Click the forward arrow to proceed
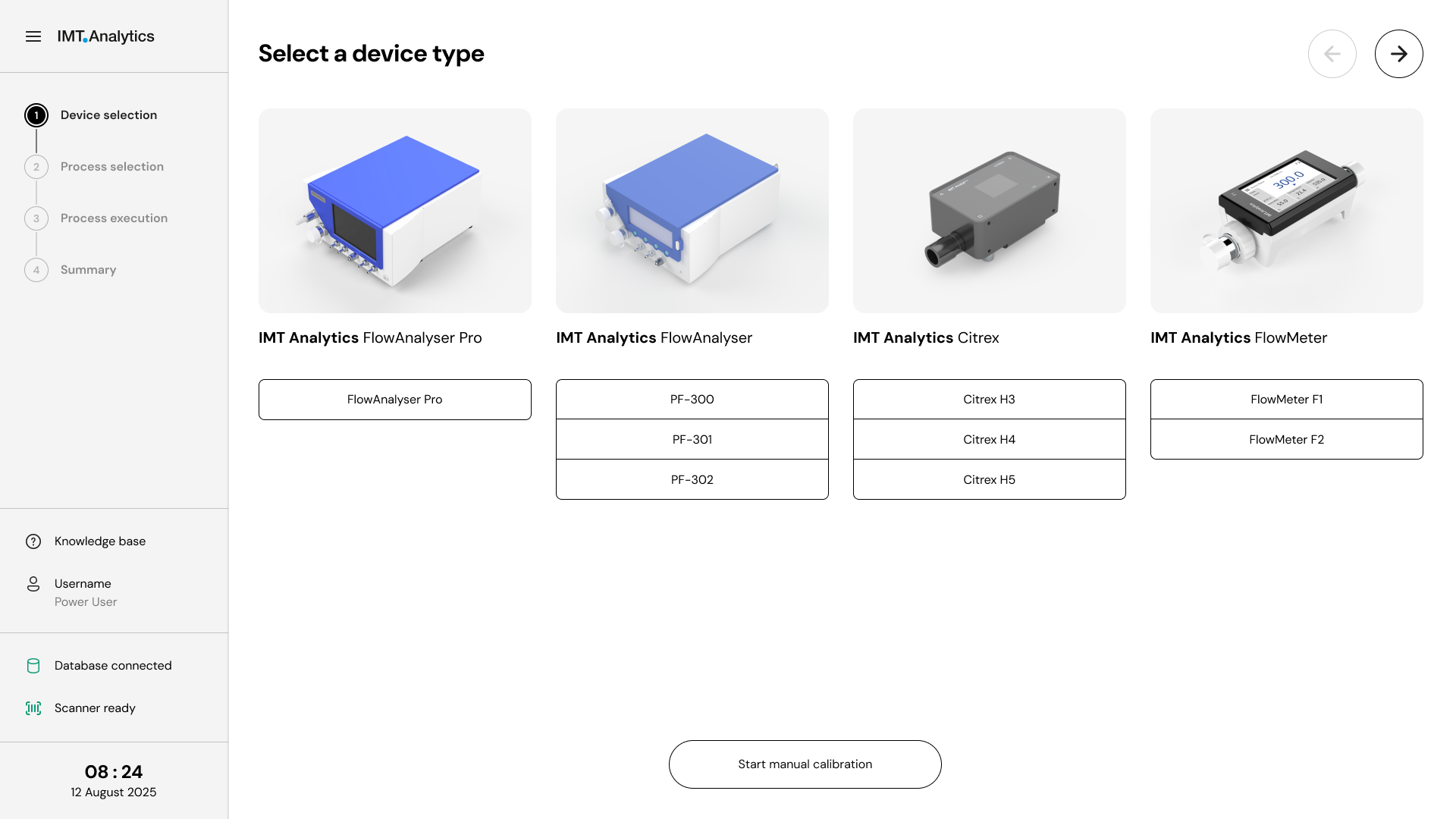This screenshot has height=819, width=1456. [x=1398, y=53]
